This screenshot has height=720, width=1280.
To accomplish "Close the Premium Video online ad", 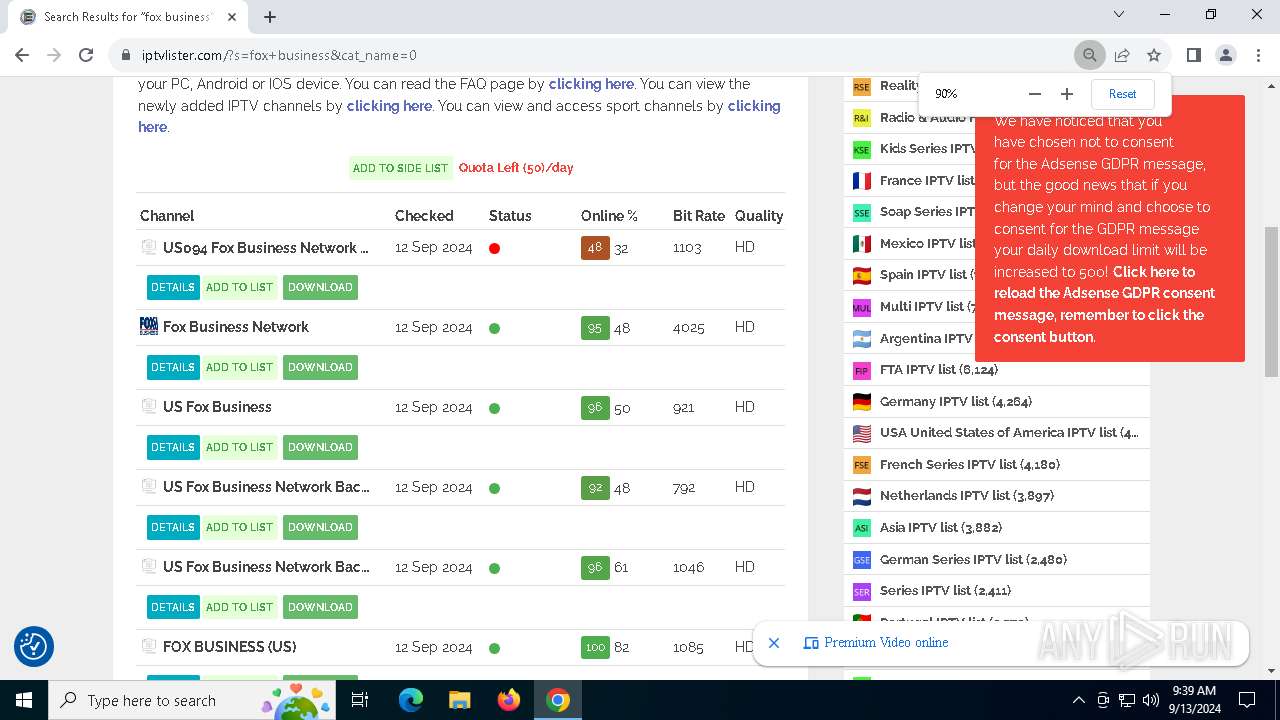I will coord(774,643).
